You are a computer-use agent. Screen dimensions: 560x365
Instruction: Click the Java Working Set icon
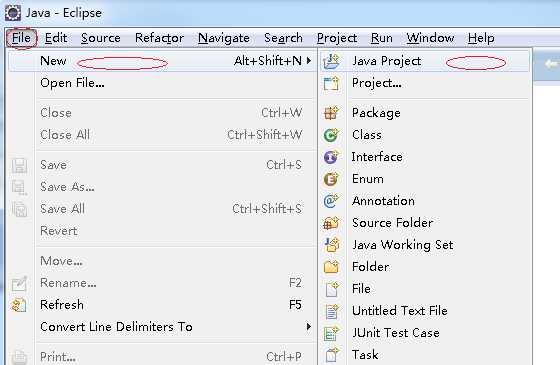point(332,245)
